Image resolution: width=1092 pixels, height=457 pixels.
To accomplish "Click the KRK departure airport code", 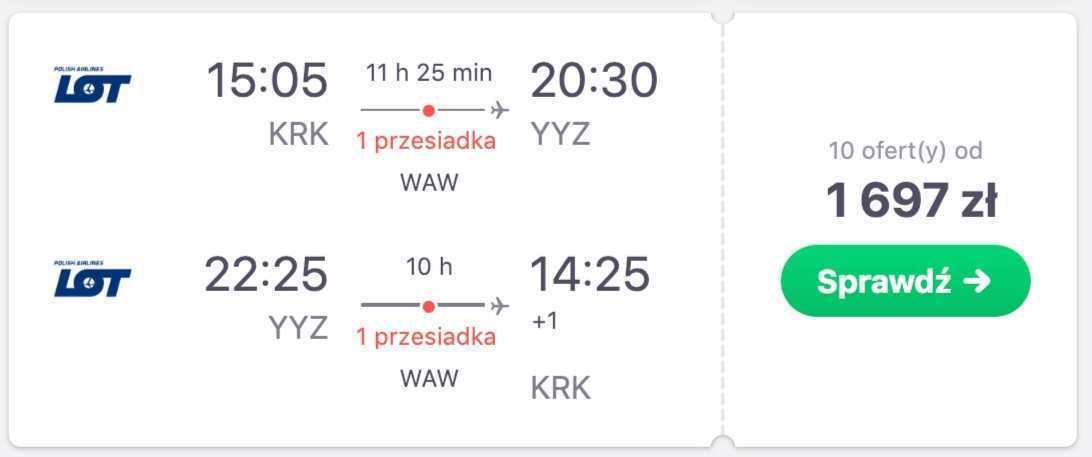I will tap(298, 134).
